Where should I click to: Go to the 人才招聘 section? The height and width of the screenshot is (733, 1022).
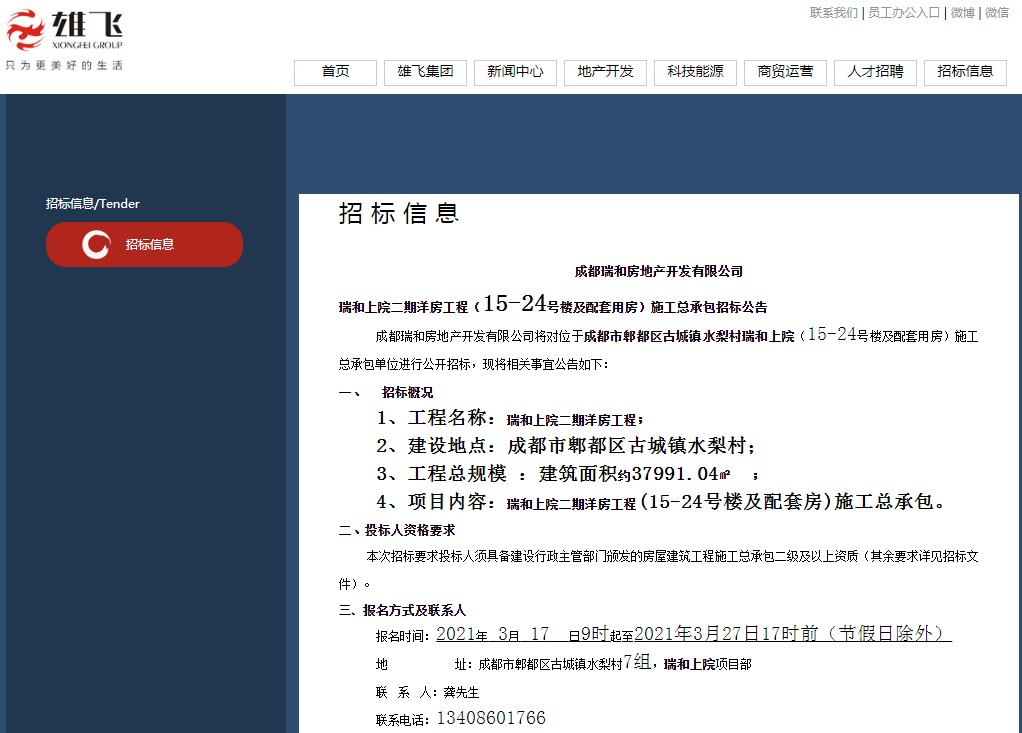click(874, 72)
